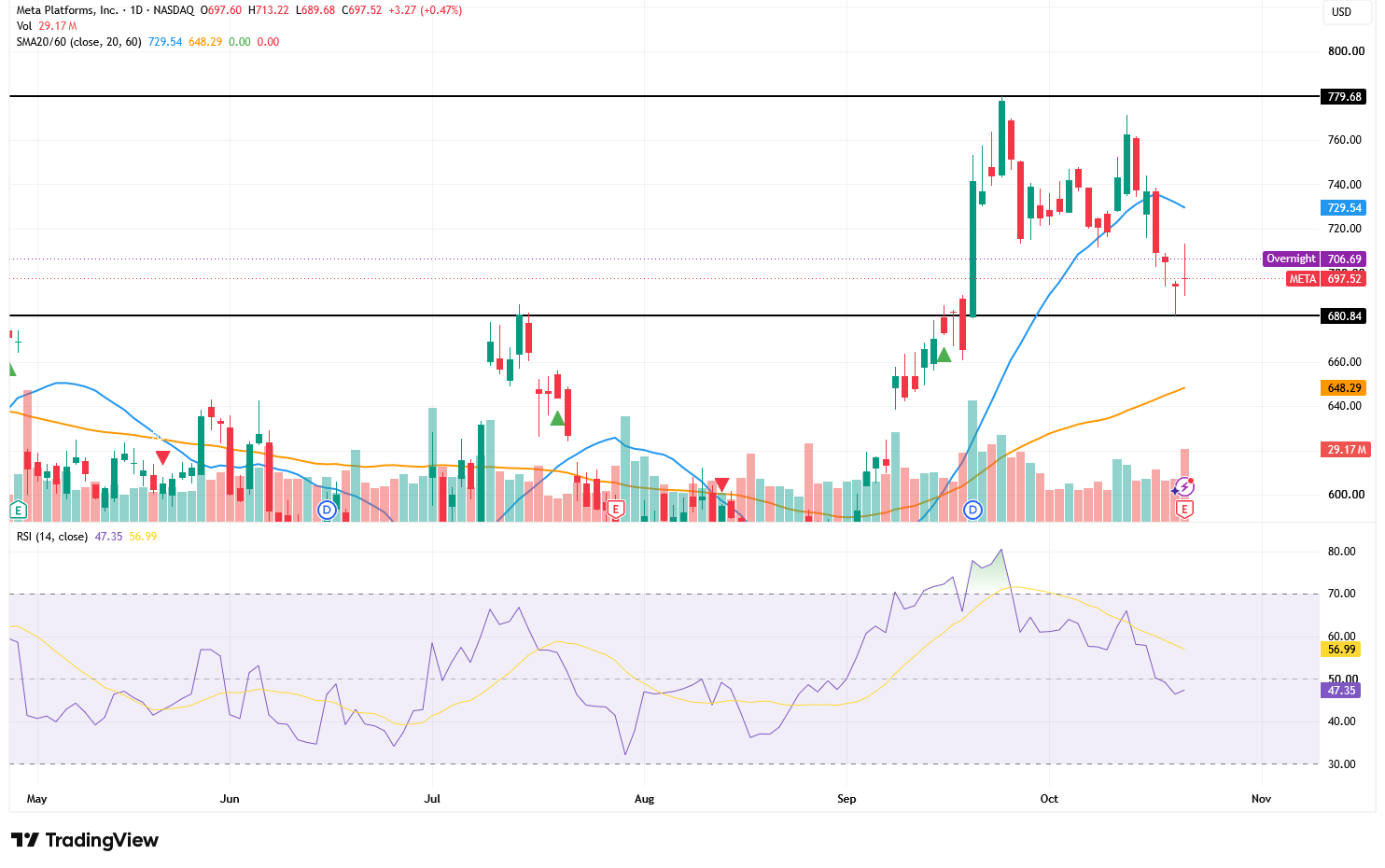
Task: Click the Nov label on the time axis
Action: click(x=1261, y=799)
